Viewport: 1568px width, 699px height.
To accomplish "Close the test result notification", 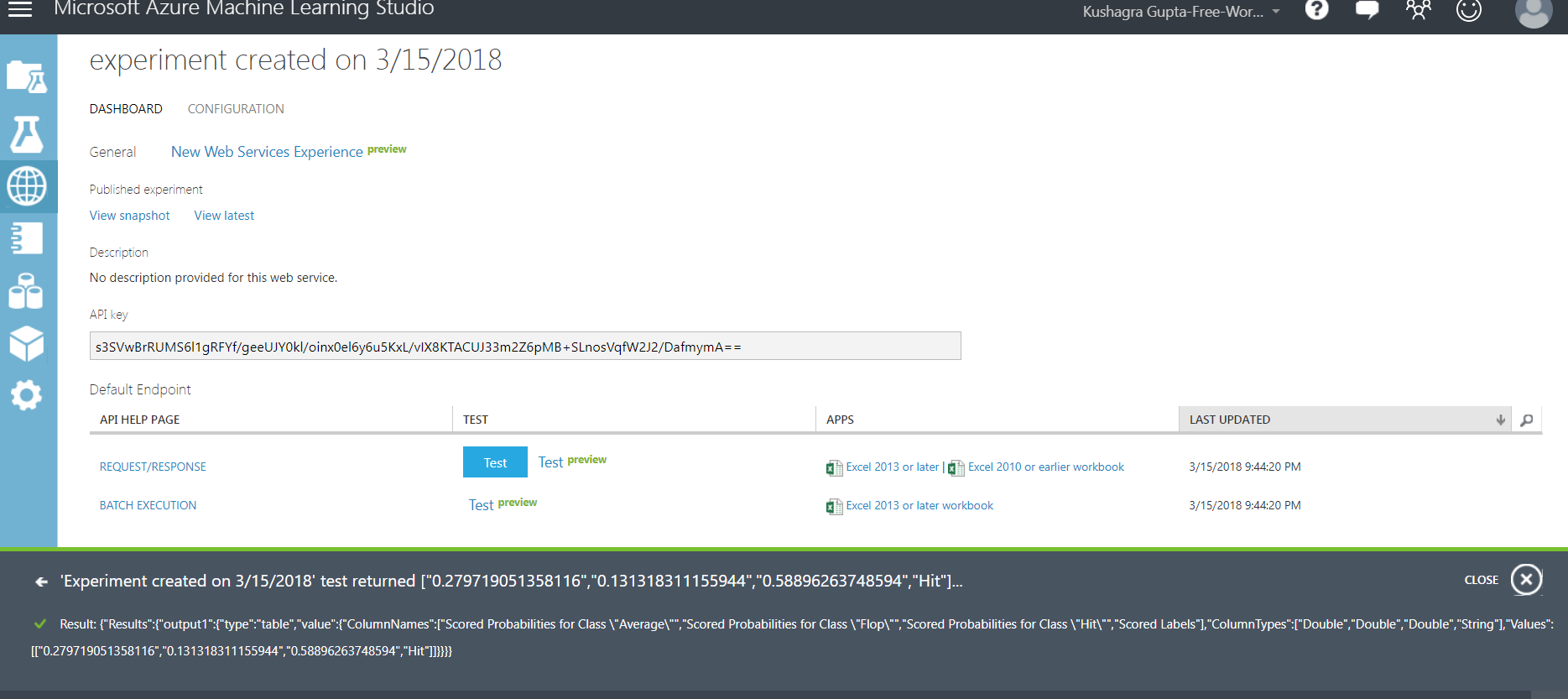I will tap(1527, 579).
